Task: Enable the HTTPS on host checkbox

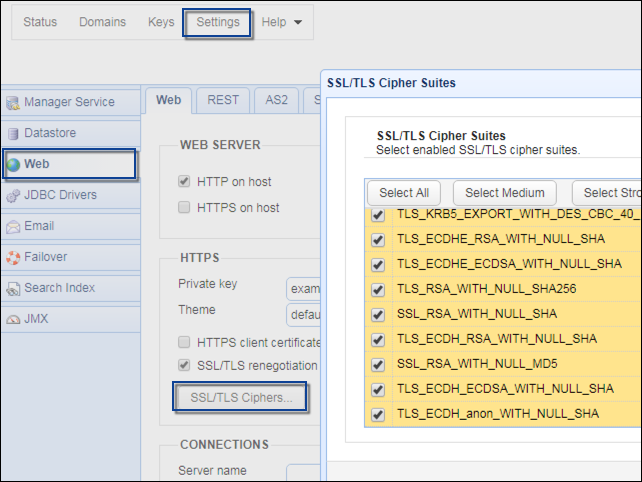Action: pos(184,208)
